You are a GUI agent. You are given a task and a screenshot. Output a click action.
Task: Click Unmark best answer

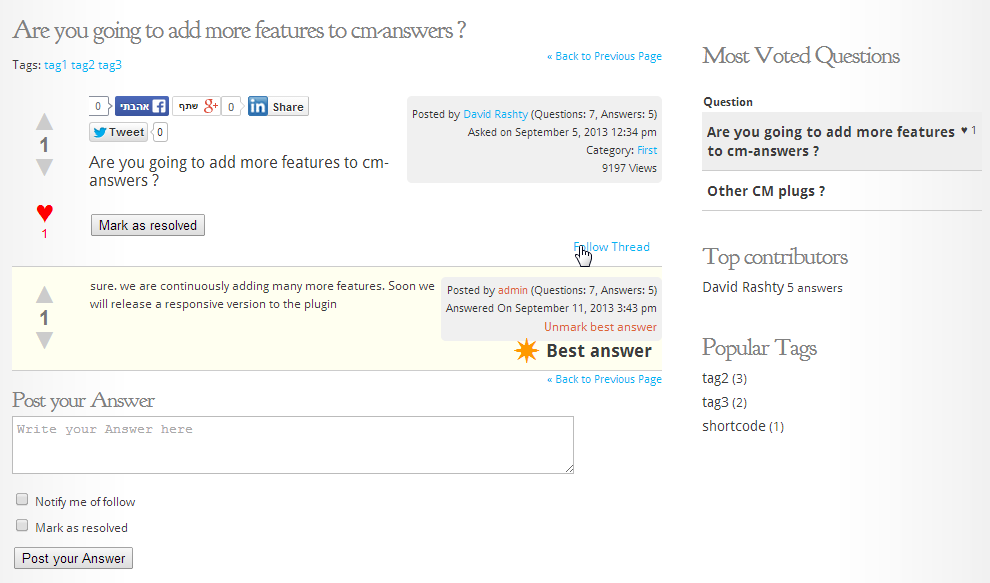(x=600, y=327)
